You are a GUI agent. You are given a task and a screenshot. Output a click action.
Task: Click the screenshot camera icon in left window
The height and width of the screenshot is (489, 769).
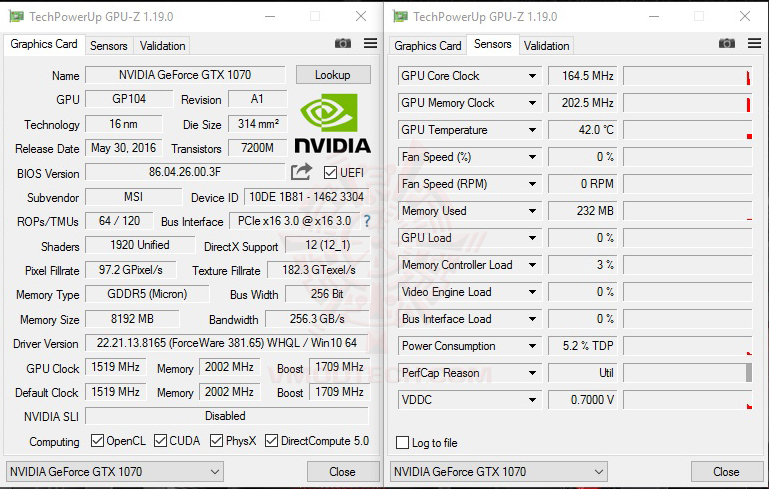343,44
